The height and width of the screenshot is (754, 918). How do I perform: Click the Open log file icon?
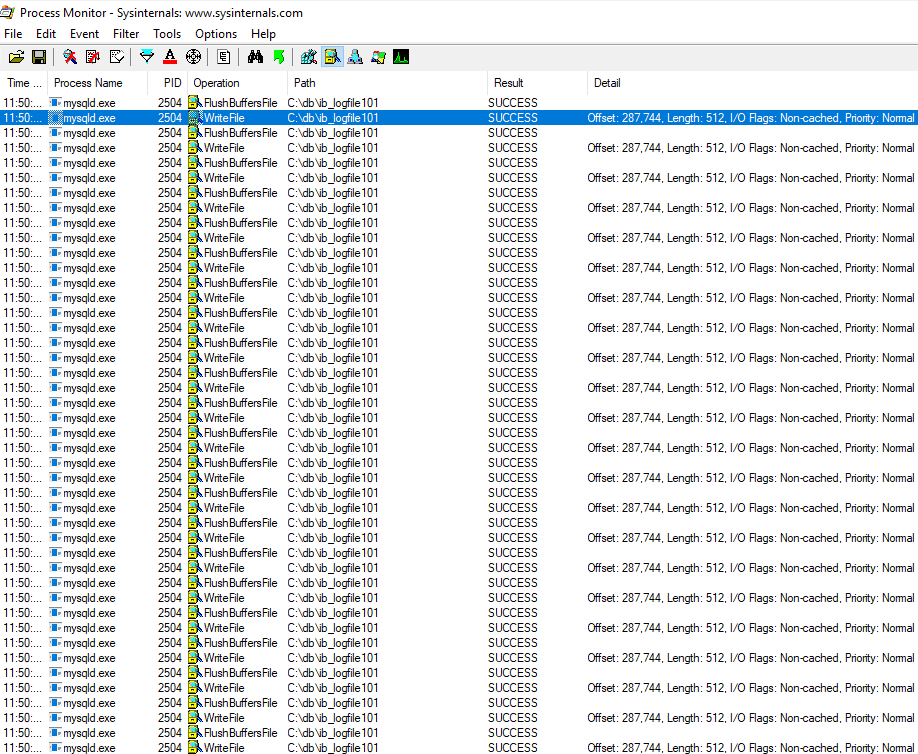[x=16, y=57]
